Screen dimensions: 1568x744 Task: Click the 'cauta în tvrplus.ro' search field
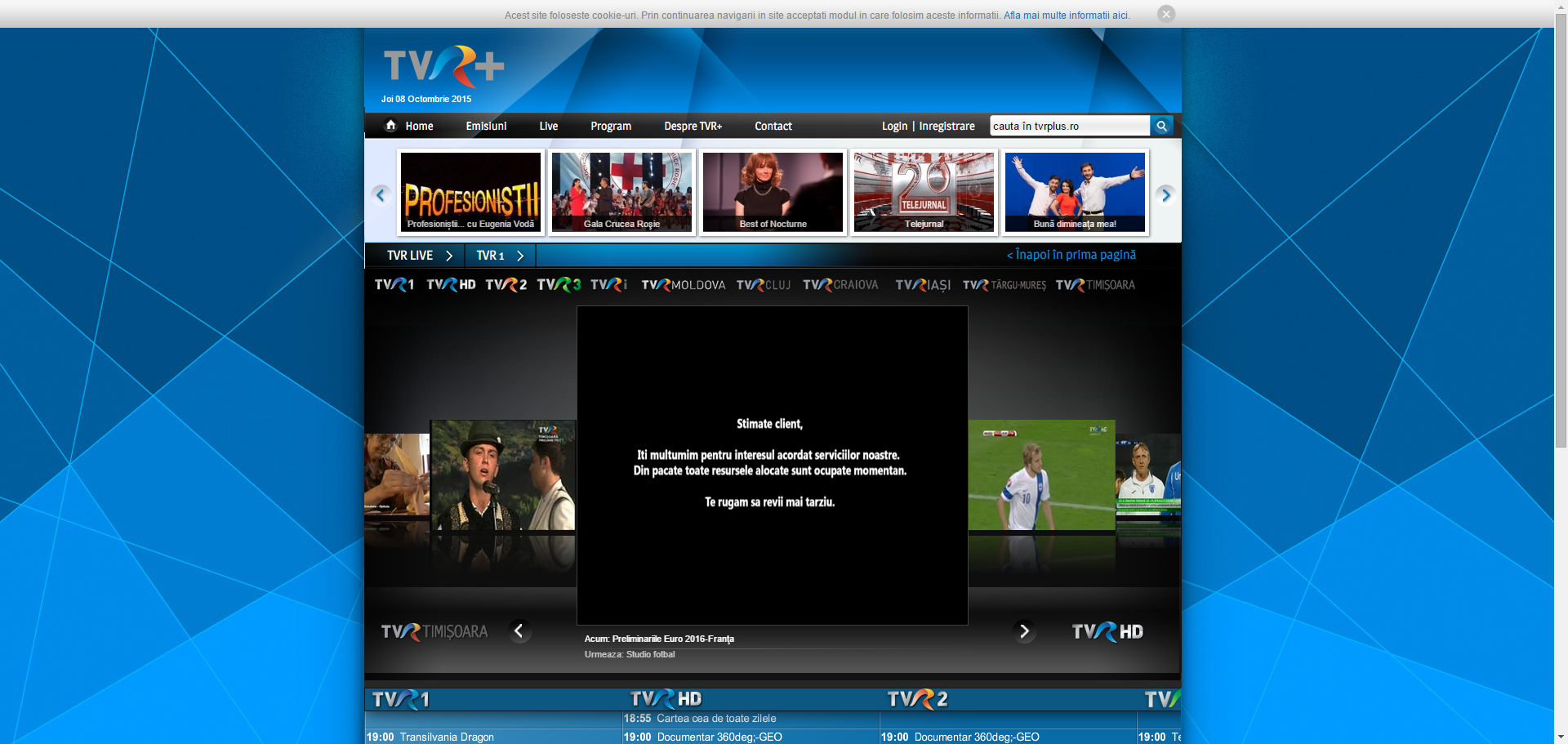(x=1069, y=126)
